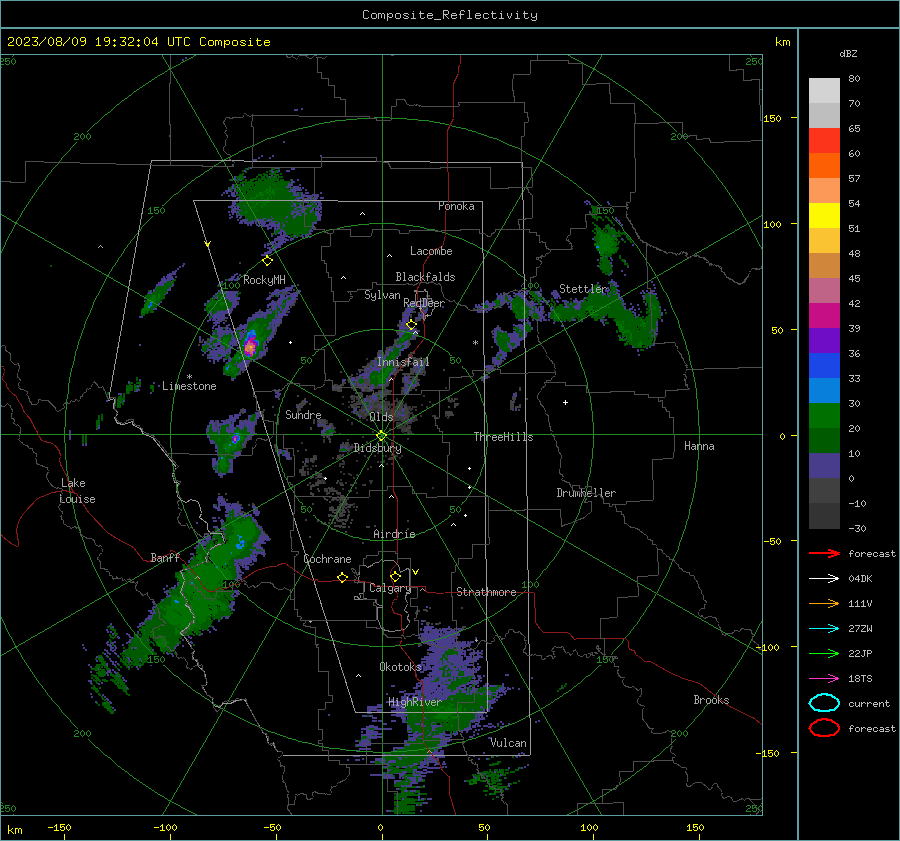Screen dimensions: 900x841
Task: Click the cyan 'current' ellipse in legend
Action: click(824, 703)
